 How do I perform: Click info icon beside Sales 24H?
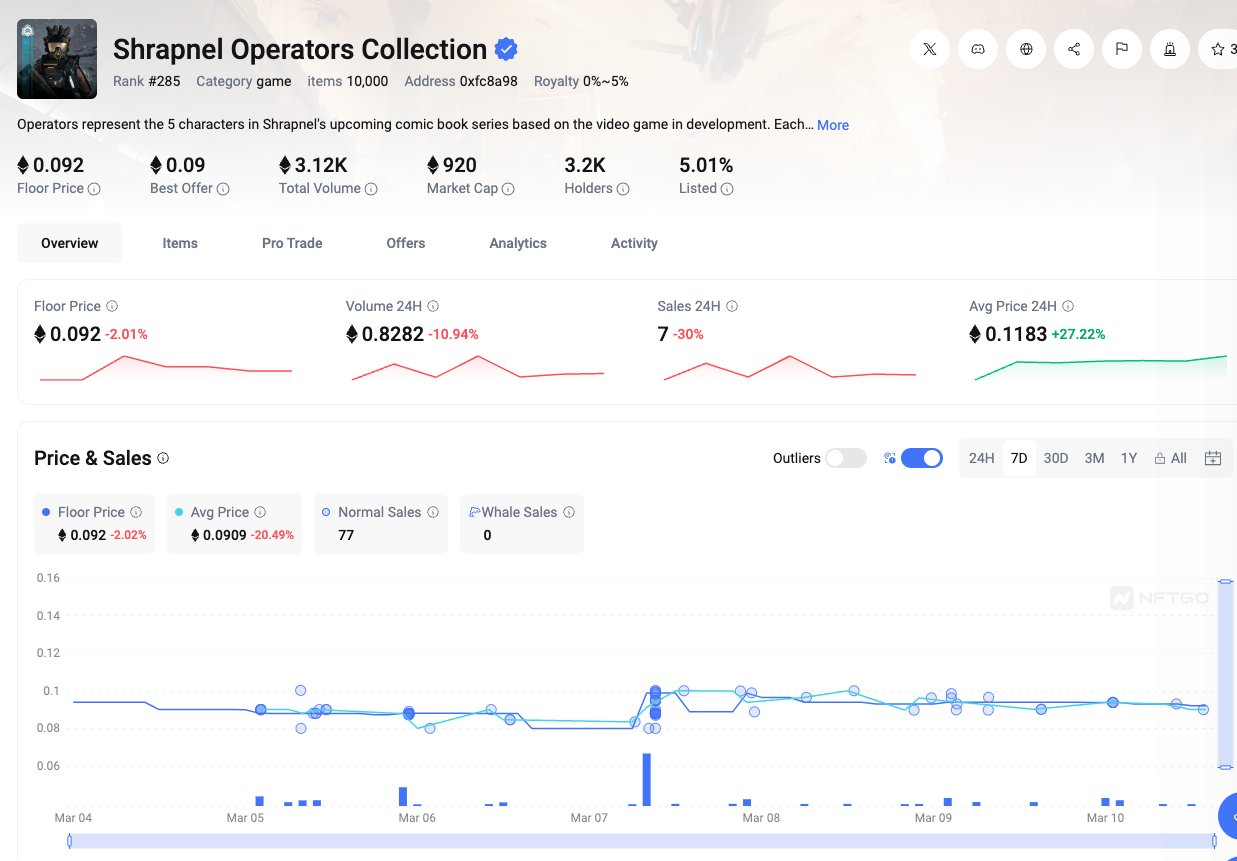tap(732, 307)
